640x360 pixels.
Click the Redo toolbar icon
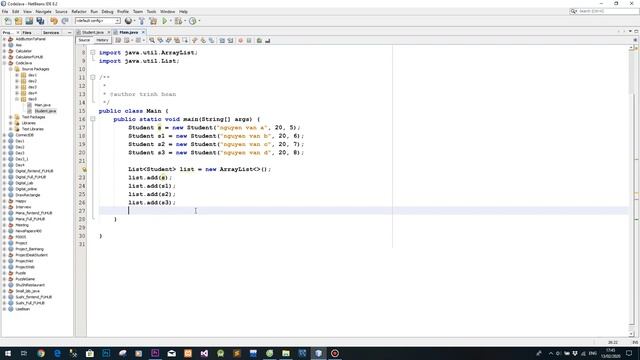click(65, 21)
